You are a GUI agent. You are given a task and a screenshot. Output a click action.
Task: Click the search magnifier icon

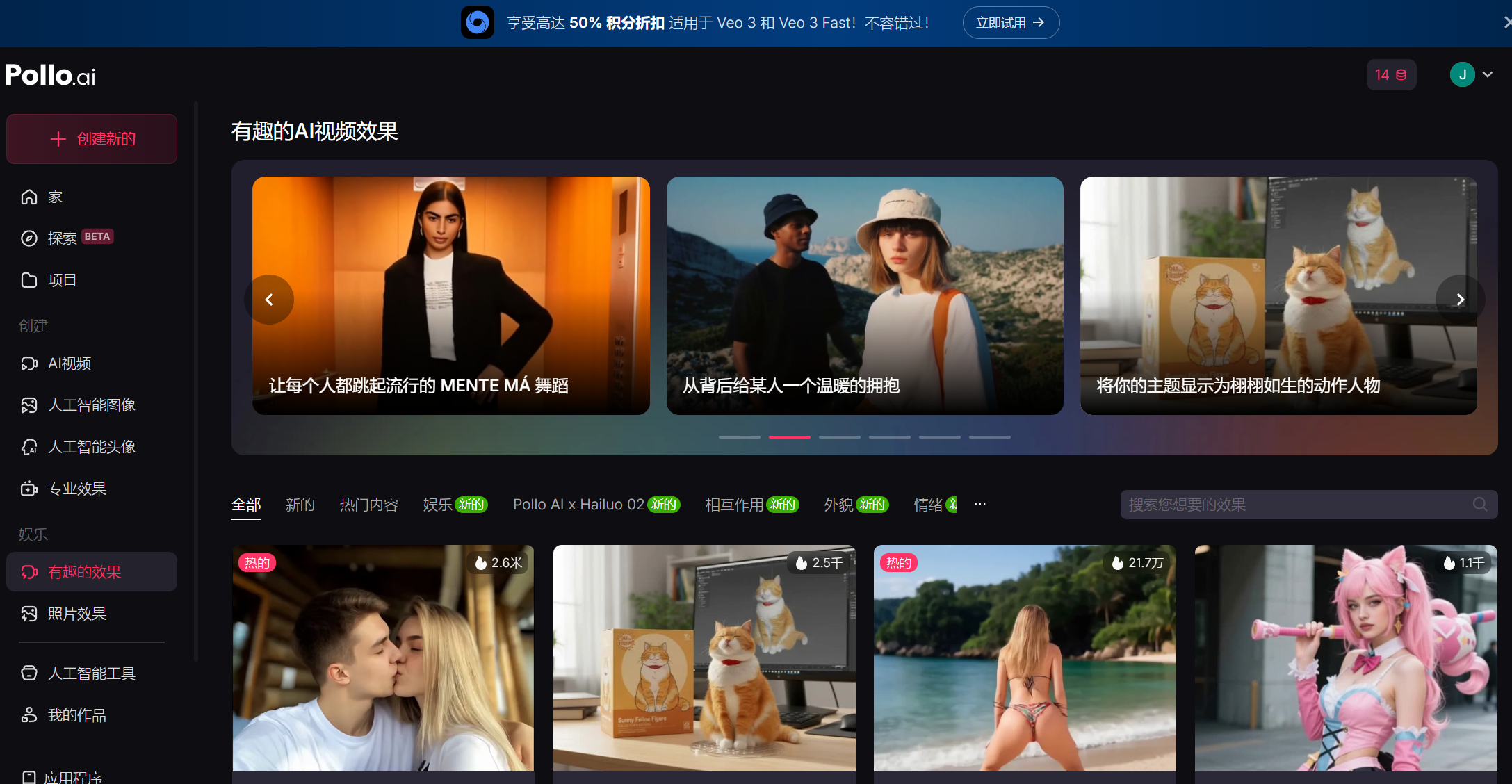1480,505
